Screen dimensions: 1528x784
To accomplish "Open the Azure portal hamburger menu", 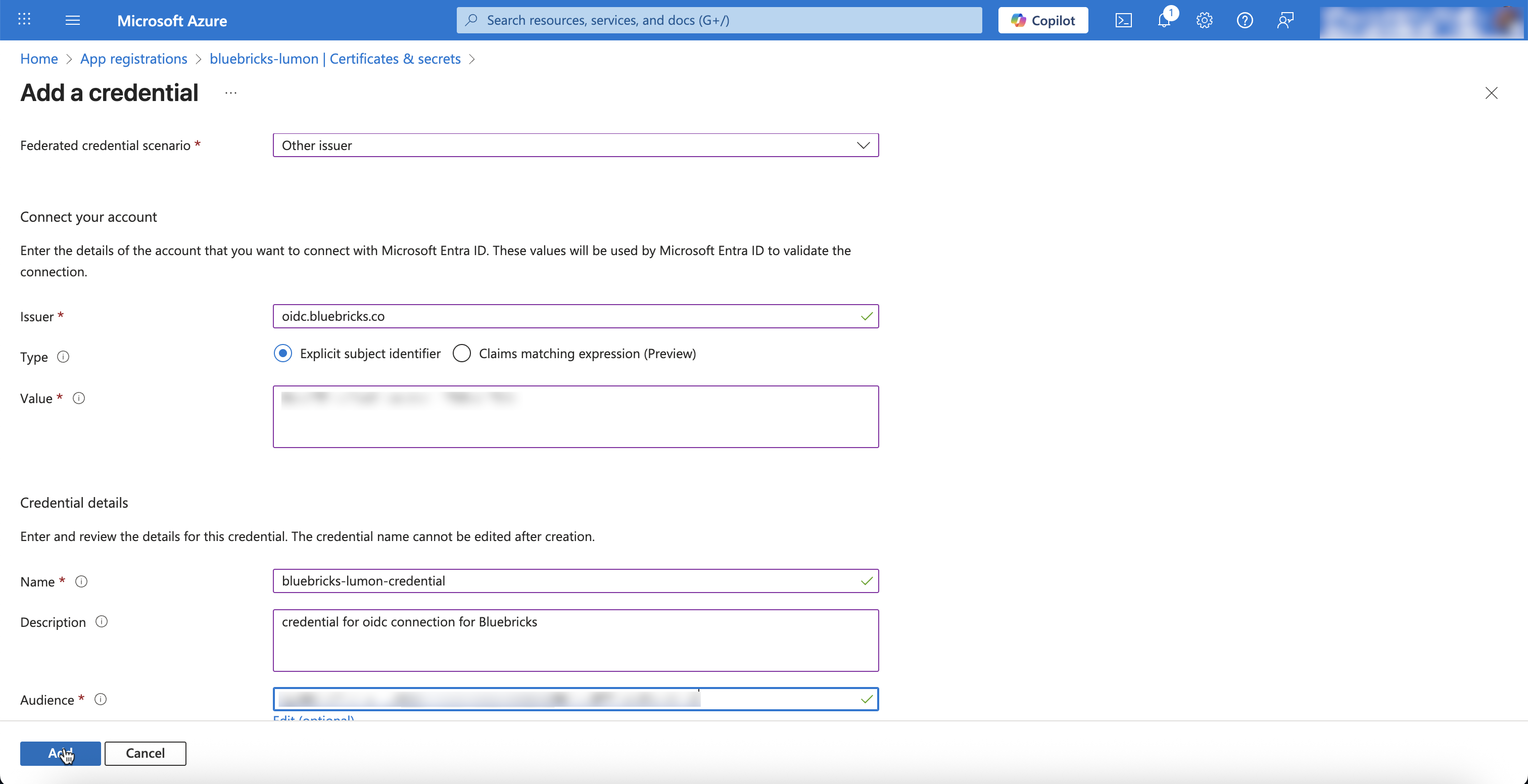I will pos(72,20).
